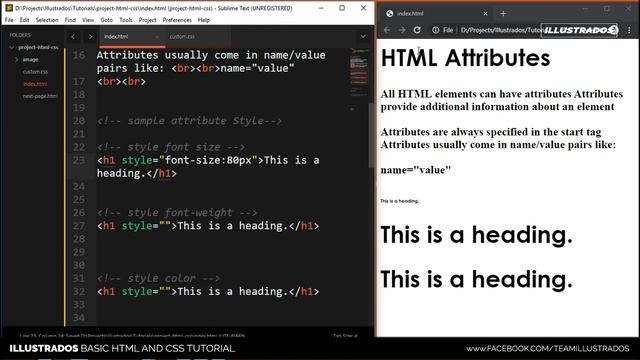Open the Find menu

(70, 20)
